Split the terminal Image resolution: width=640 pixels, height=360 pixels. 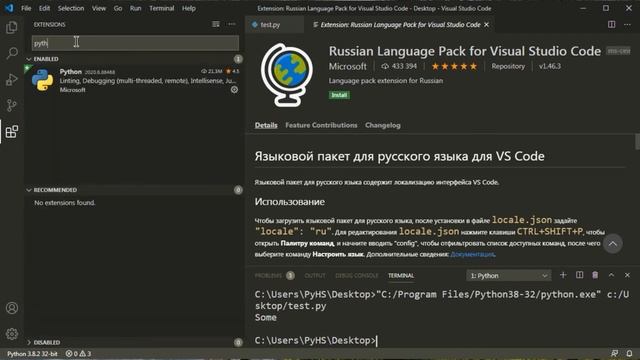click(x=579, y=275)
